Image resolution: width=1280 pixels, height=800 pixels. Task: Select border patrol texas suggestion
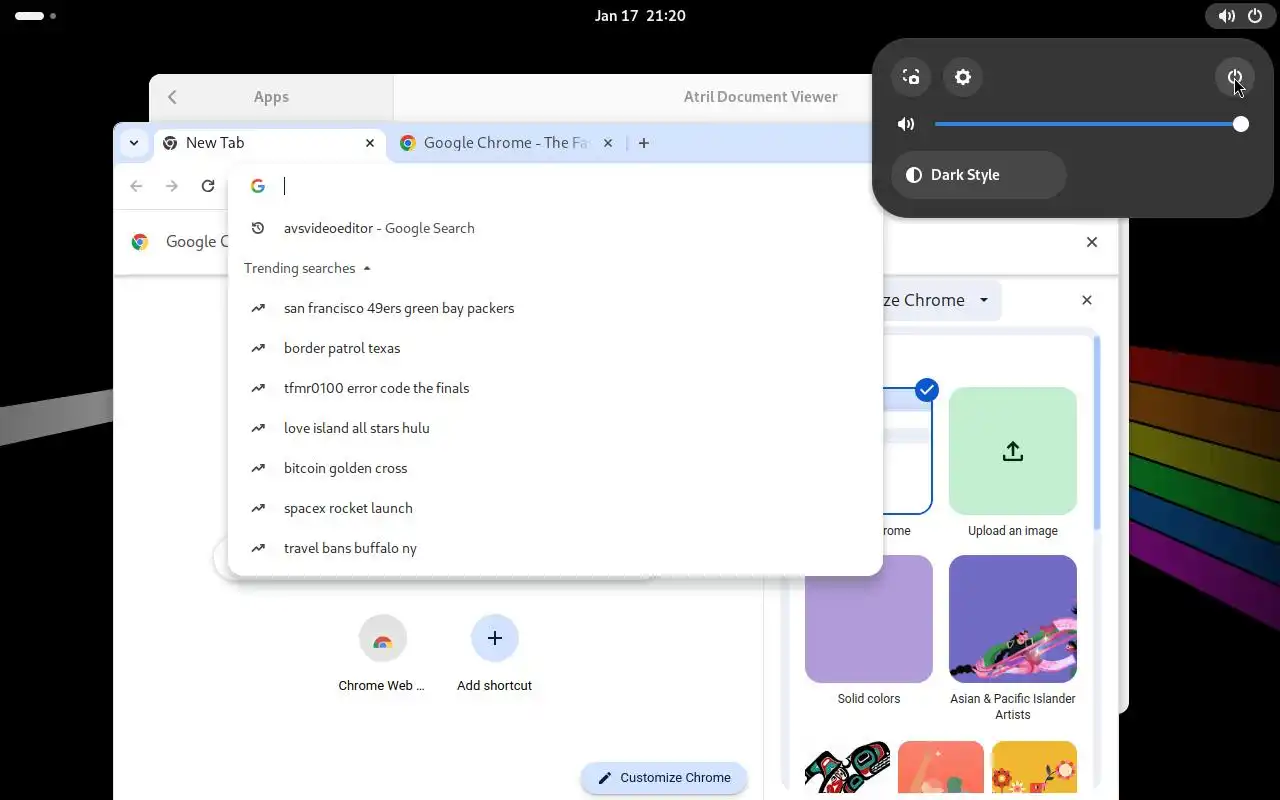coord(555,348)
